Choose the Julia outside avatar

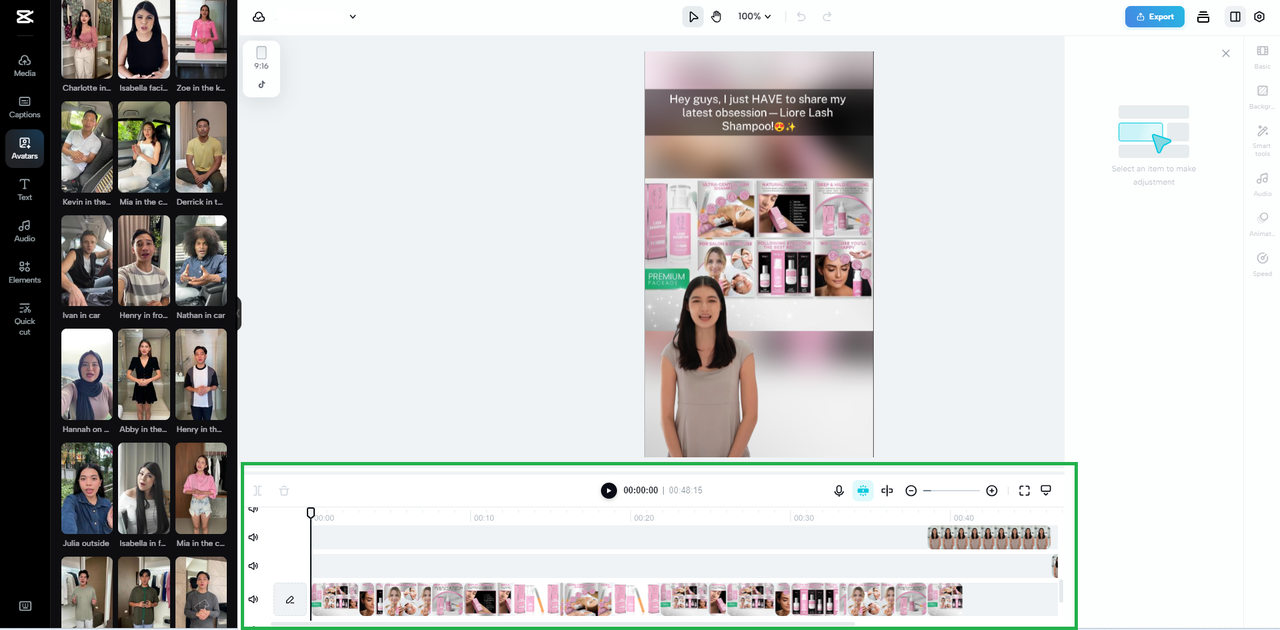click(87, 489)
